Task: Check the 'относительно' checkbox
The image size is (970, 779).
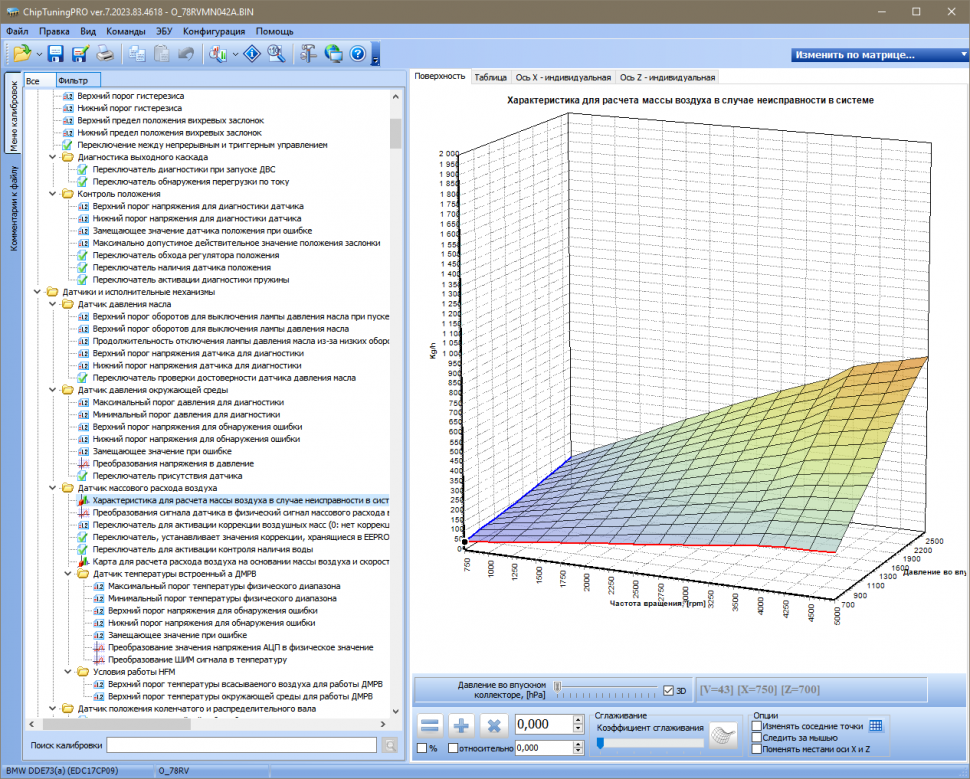Action: click(454, 748)
